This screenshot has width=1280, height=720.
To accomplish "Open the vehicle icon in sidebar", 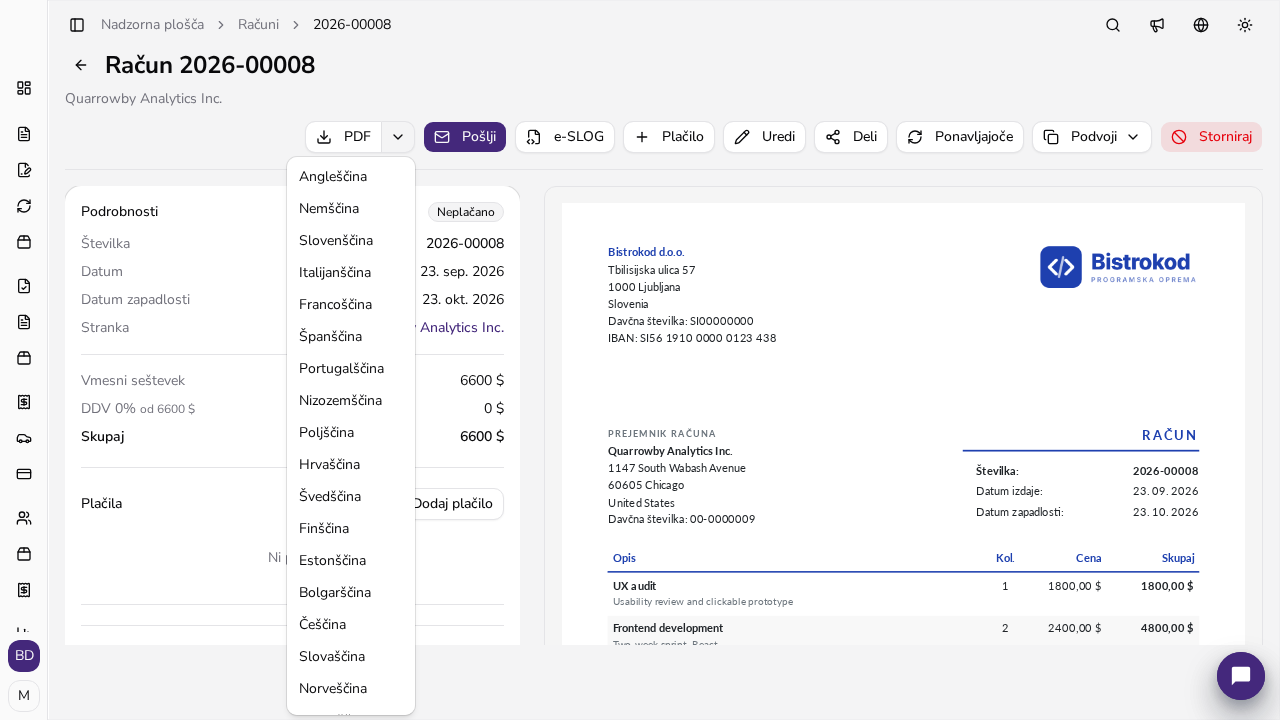I will pos(24,438).
